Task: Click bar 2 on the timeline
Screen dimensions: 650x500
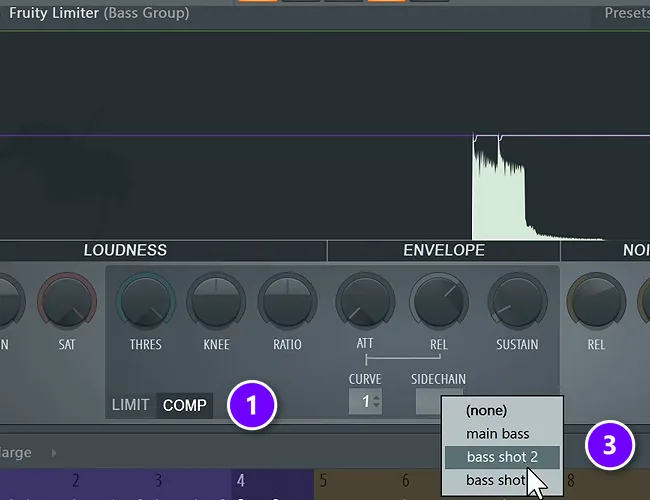Action: pyautogui.click(x=75, y=481)
